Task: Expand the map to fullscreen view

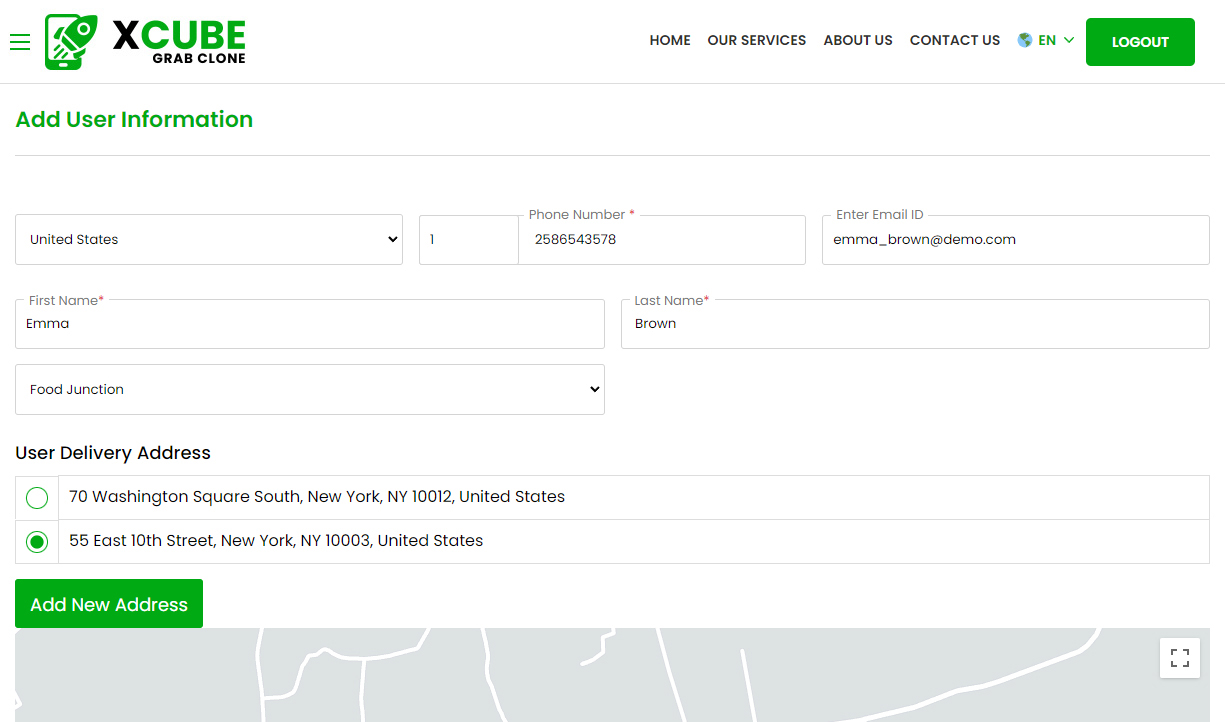Action: (x=1180, y=658)
